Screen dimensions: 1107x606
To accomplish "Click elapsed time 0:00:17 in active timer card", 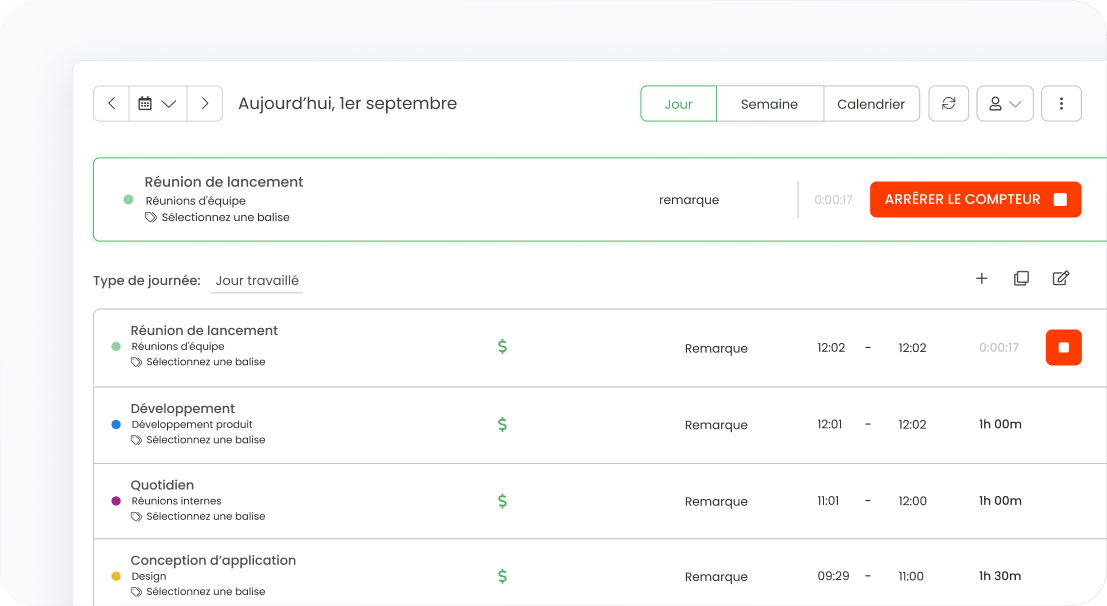I will [x=833, y=200].
